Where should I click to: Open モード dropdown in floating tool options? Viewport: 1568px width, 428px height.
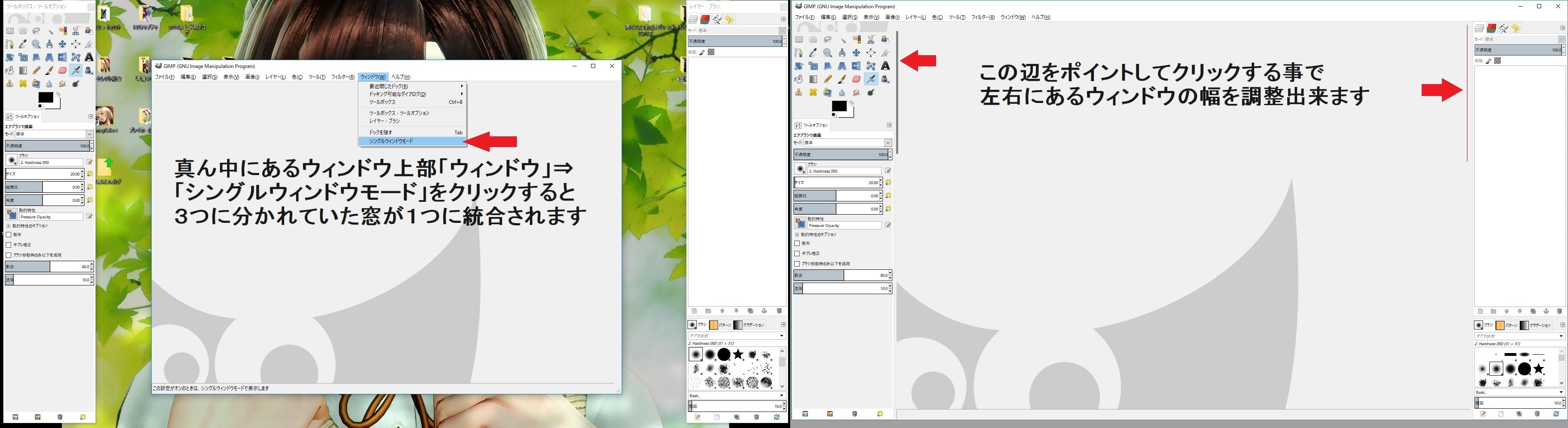click(x=54, y=134)
